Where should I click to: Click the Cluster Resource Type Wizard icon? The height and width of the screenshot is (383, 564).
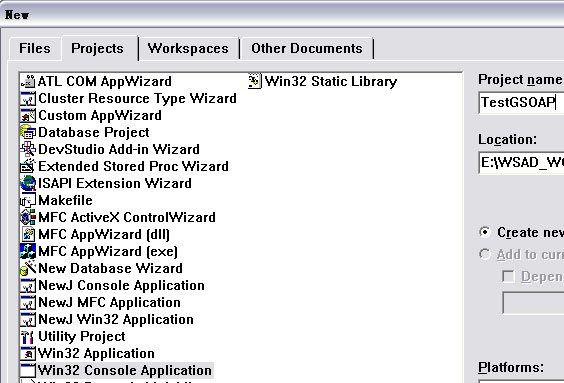click(28, 99)
